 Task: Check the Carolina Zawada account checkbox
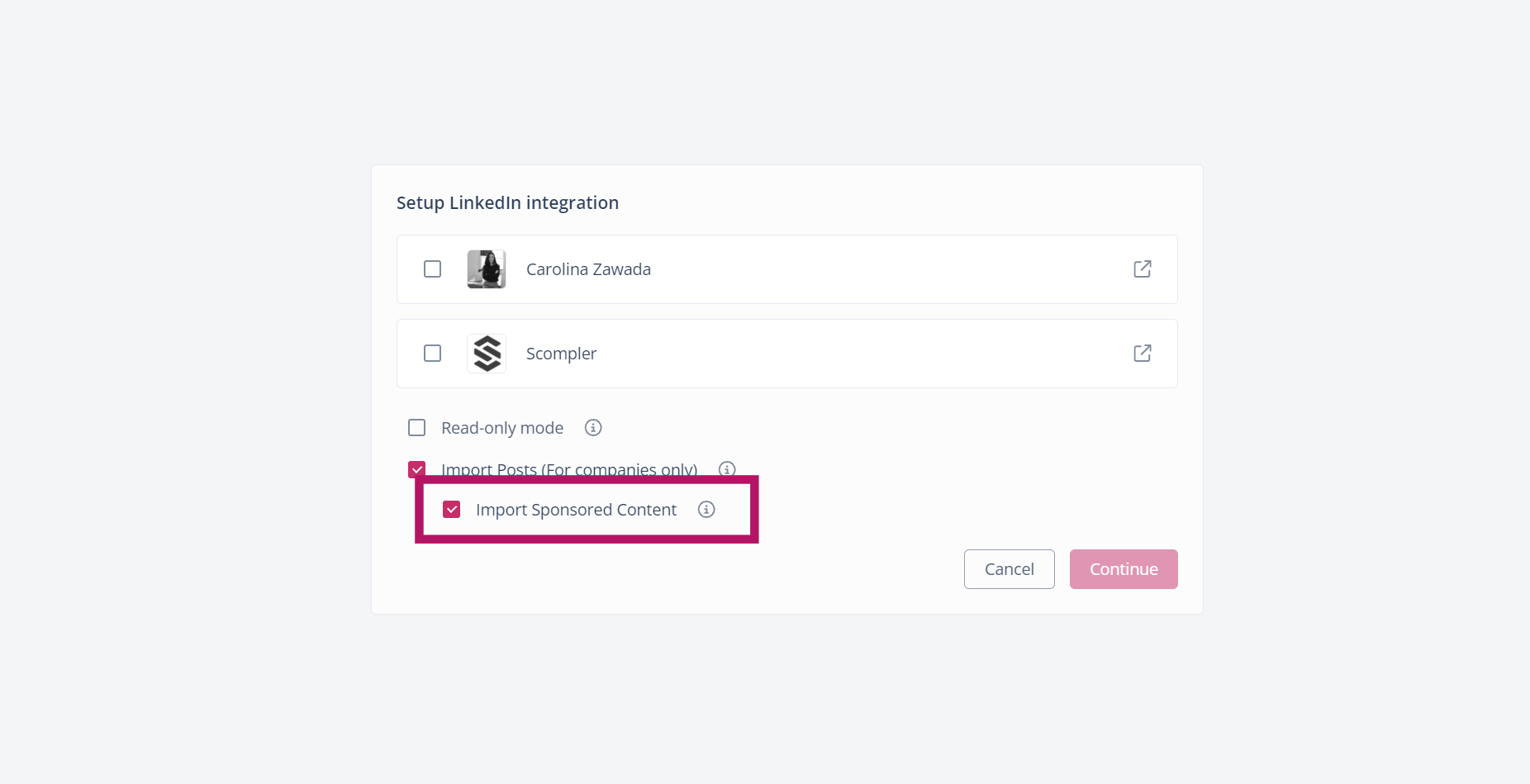tap(432, 269)
